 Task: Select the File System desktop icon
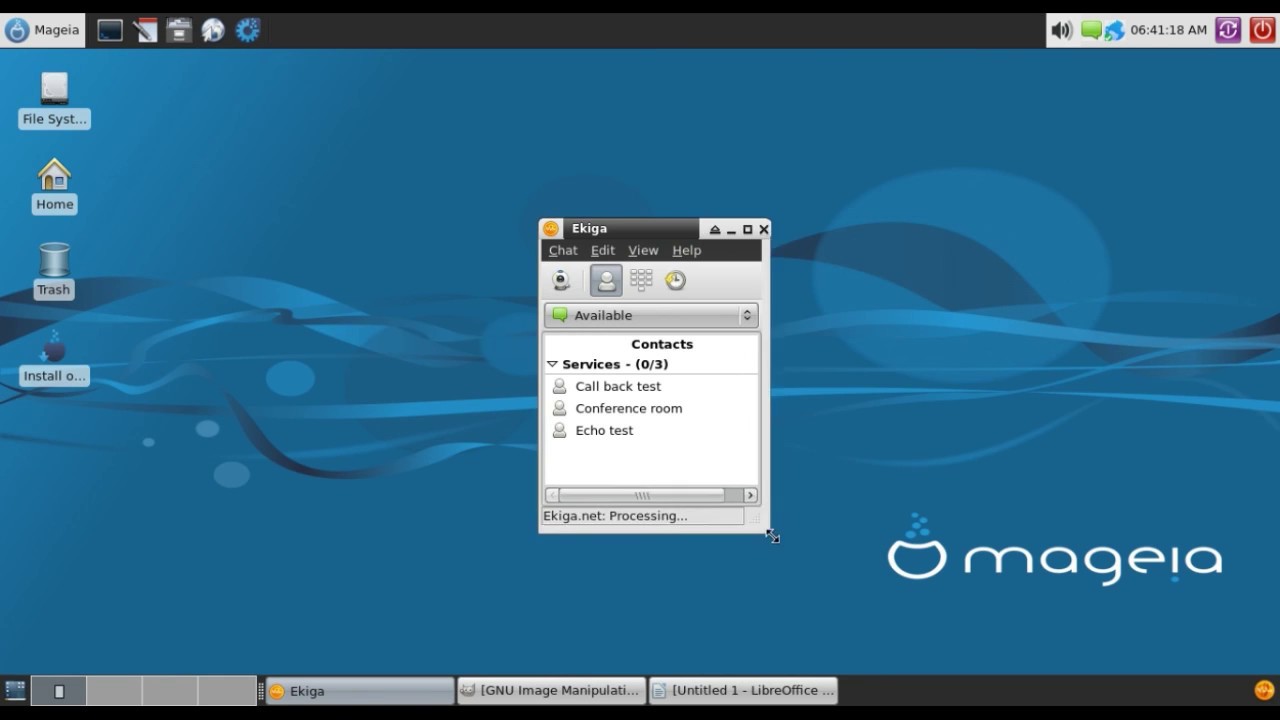click(54, 100)
